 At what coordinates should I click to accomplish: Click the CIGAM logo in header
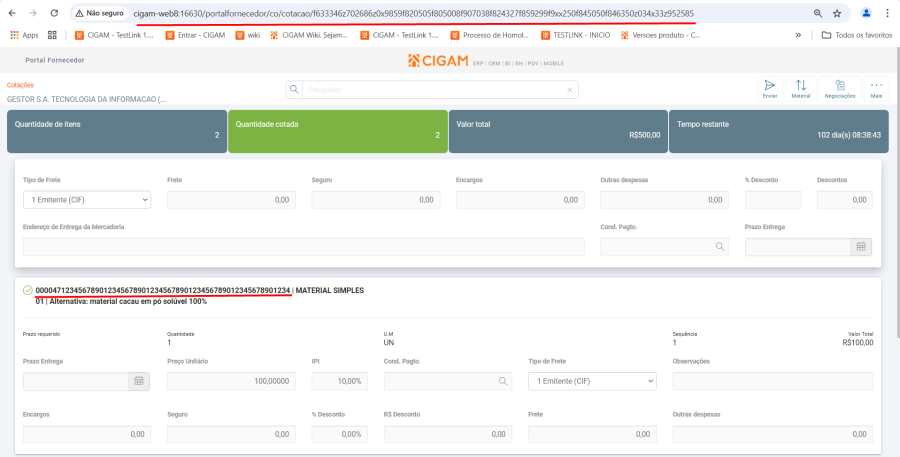pyautogui.click(x=438, y=60)
